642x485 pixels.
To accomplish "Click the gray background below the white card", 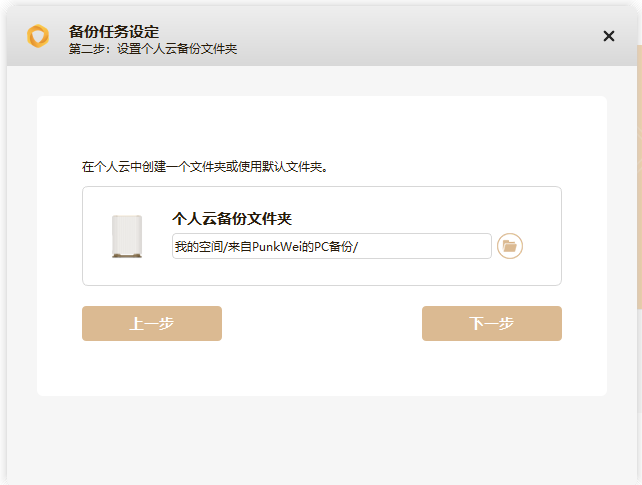I will click(322, 440).
